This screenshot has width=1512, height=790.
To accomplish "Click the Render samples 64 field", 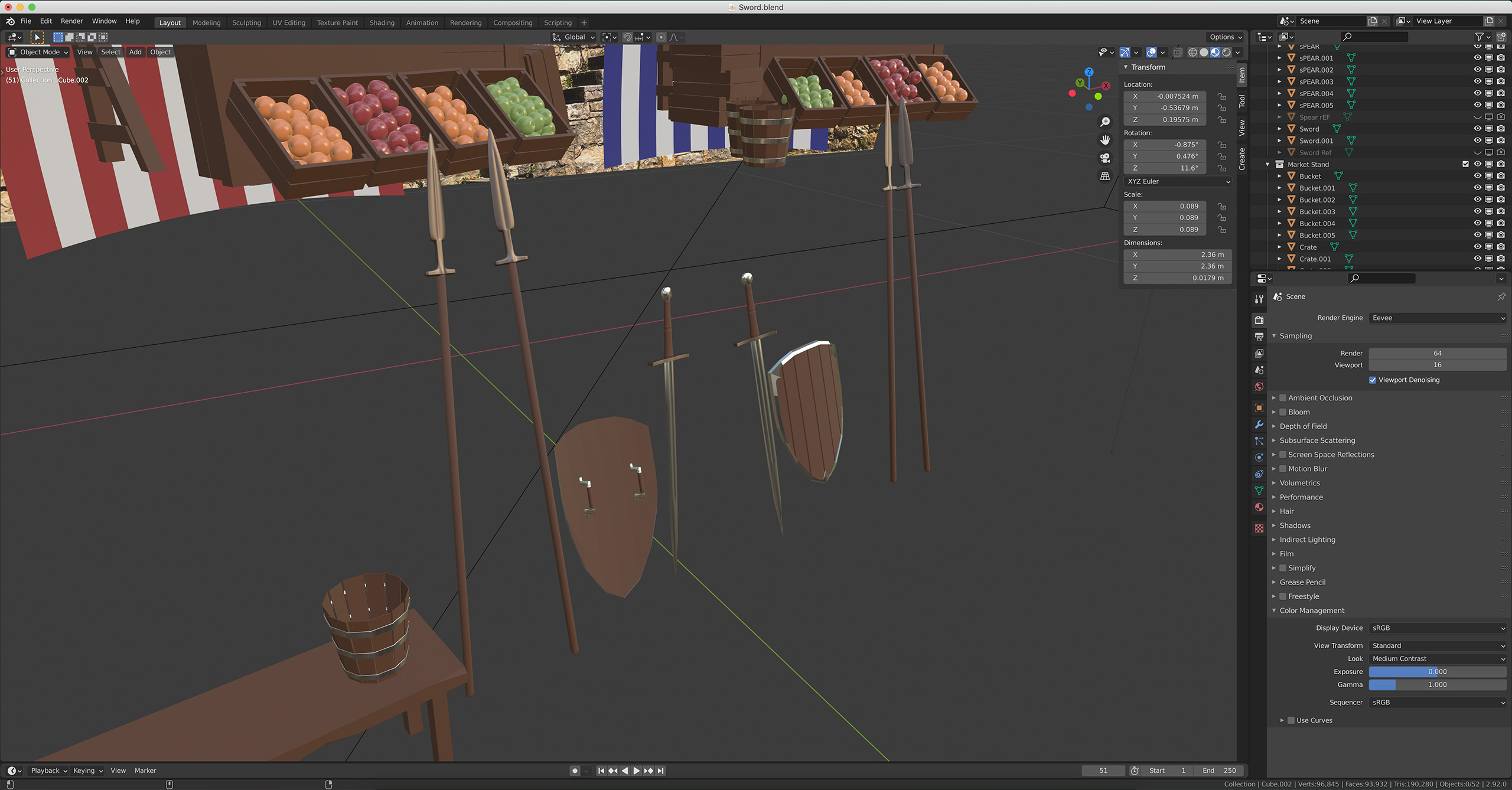I will 1438,353.
